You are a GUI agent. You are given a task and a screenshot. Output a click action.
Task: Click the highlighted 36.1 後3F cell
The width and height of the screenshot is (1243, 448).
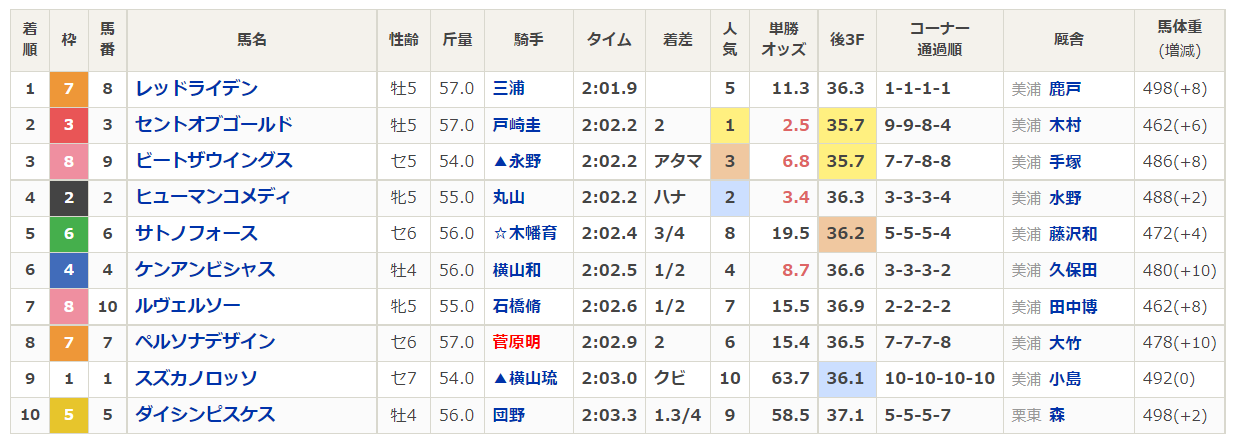[846, 378]
